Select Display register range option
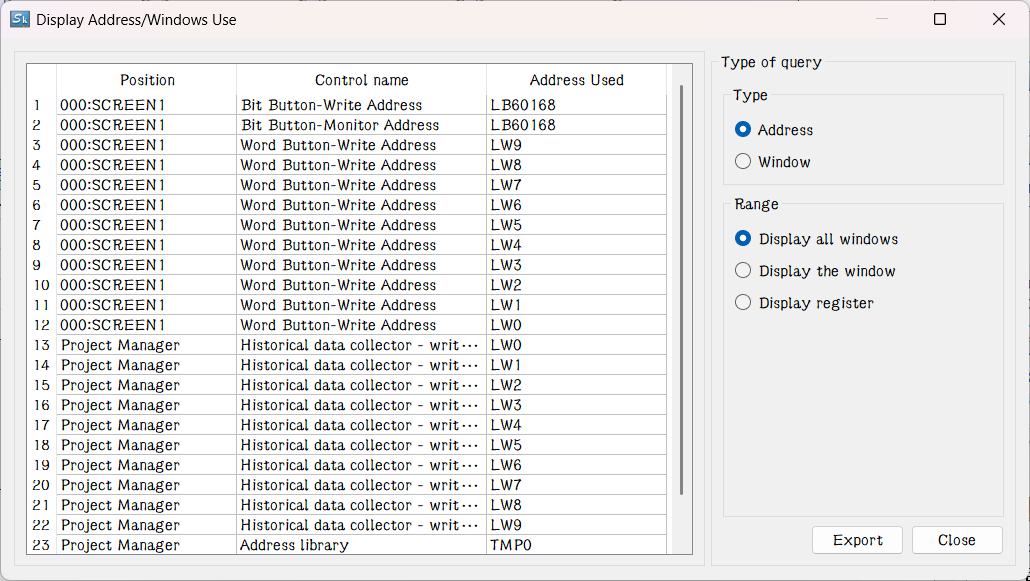The height and width of the screenshot is (581, 1030). 743,303
